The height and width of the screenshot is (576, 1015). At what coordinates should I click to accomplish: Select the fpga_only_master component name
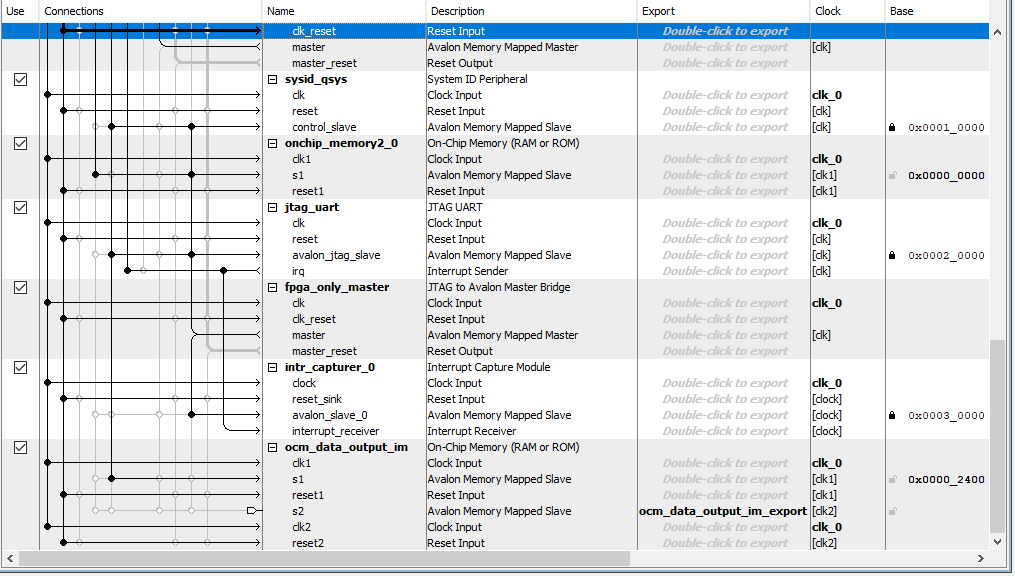(x=337, y=287)
